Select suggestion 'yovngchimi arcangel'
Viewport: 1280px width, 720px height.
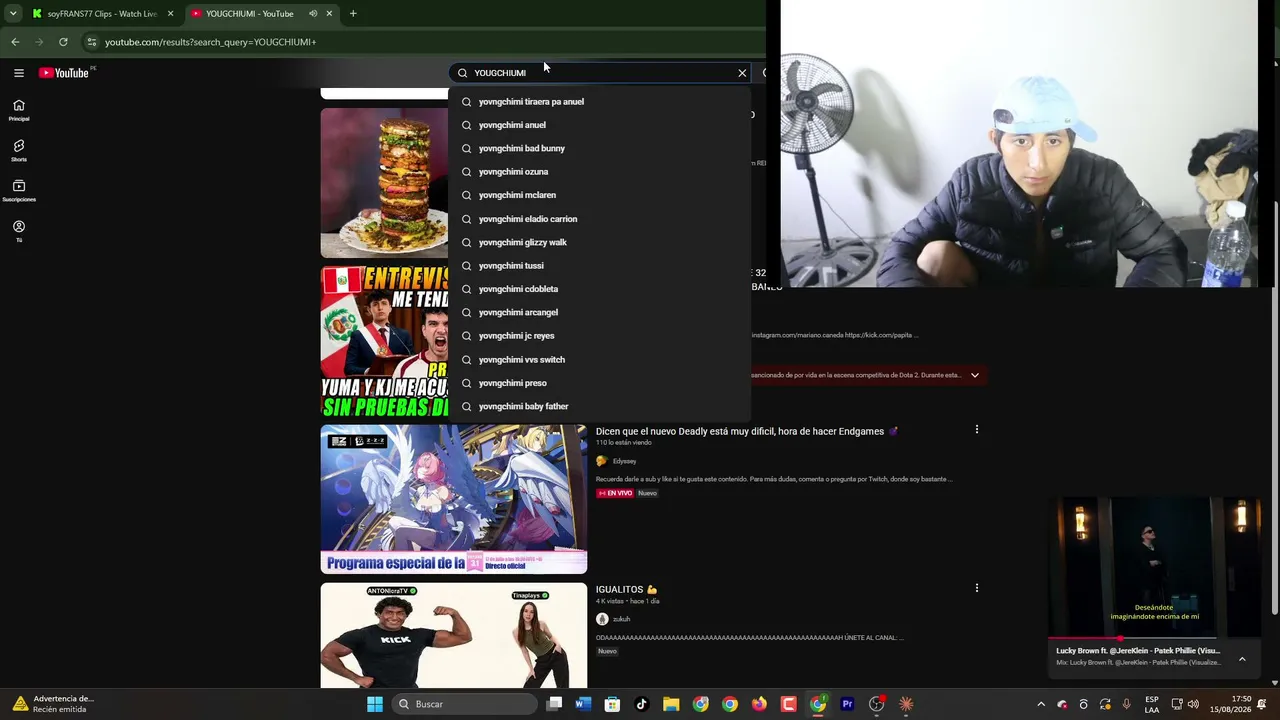pos(600,312)
